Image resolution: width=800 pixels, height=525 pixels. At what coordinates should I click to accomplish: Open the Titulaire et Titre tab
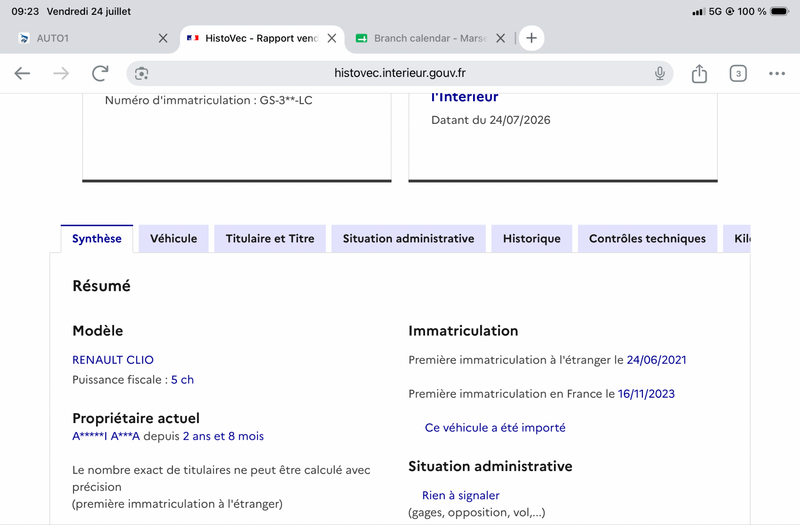coord(270,239)
